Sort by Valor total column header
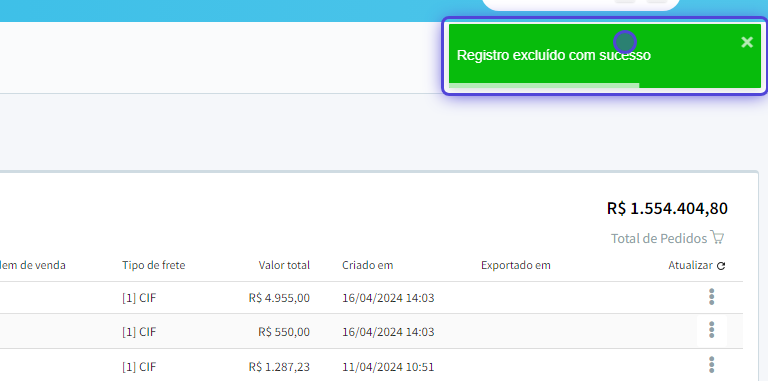The image size is (768, 381). [x=284, y=265]
